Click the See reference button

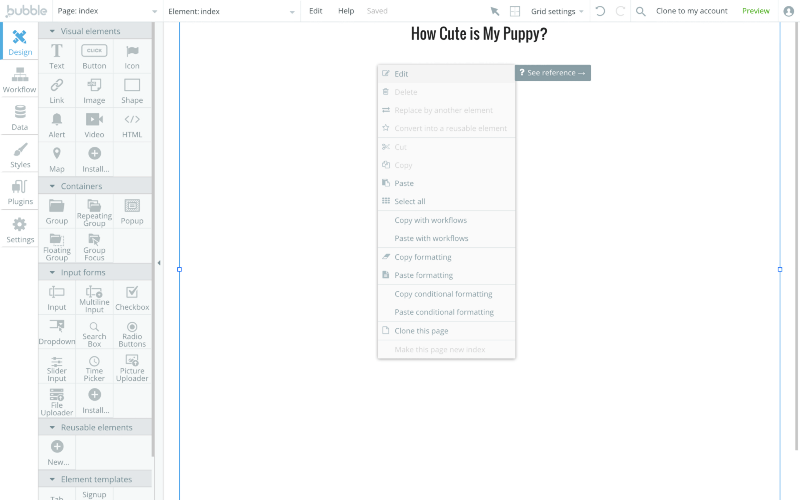point(553,73)
